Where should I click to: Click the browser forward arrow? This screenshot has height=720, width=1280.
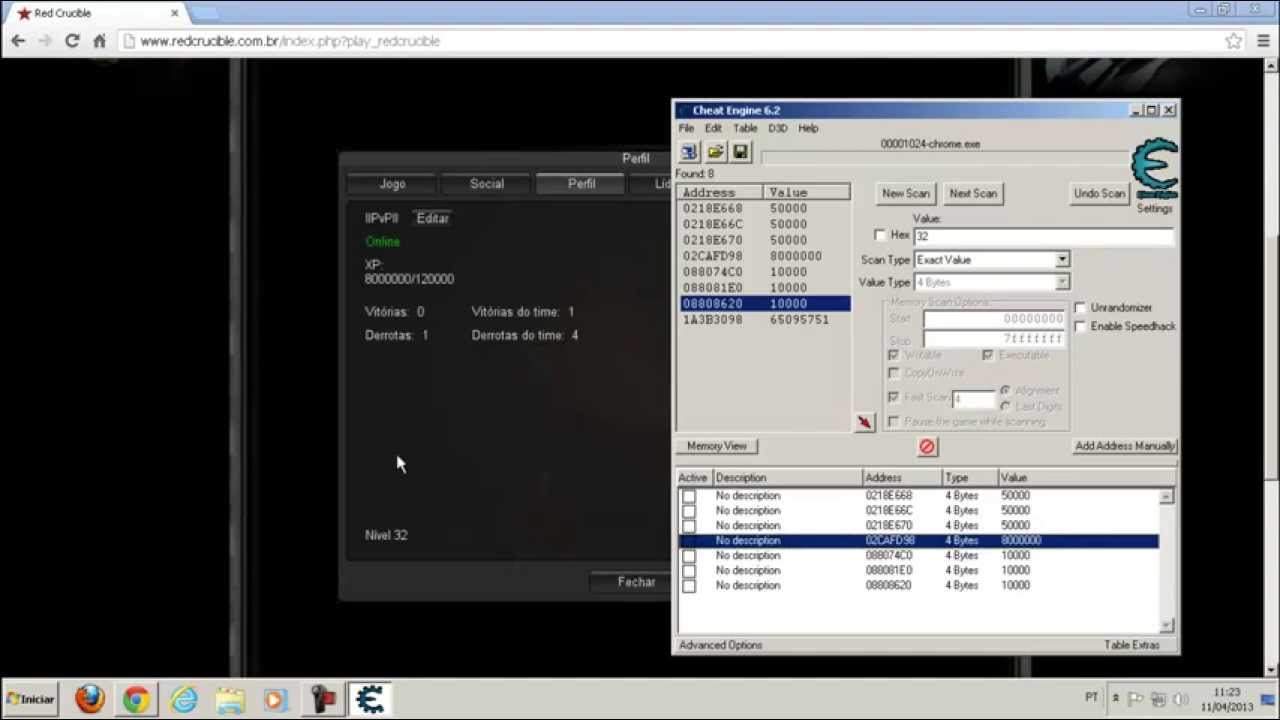[45, 41]
